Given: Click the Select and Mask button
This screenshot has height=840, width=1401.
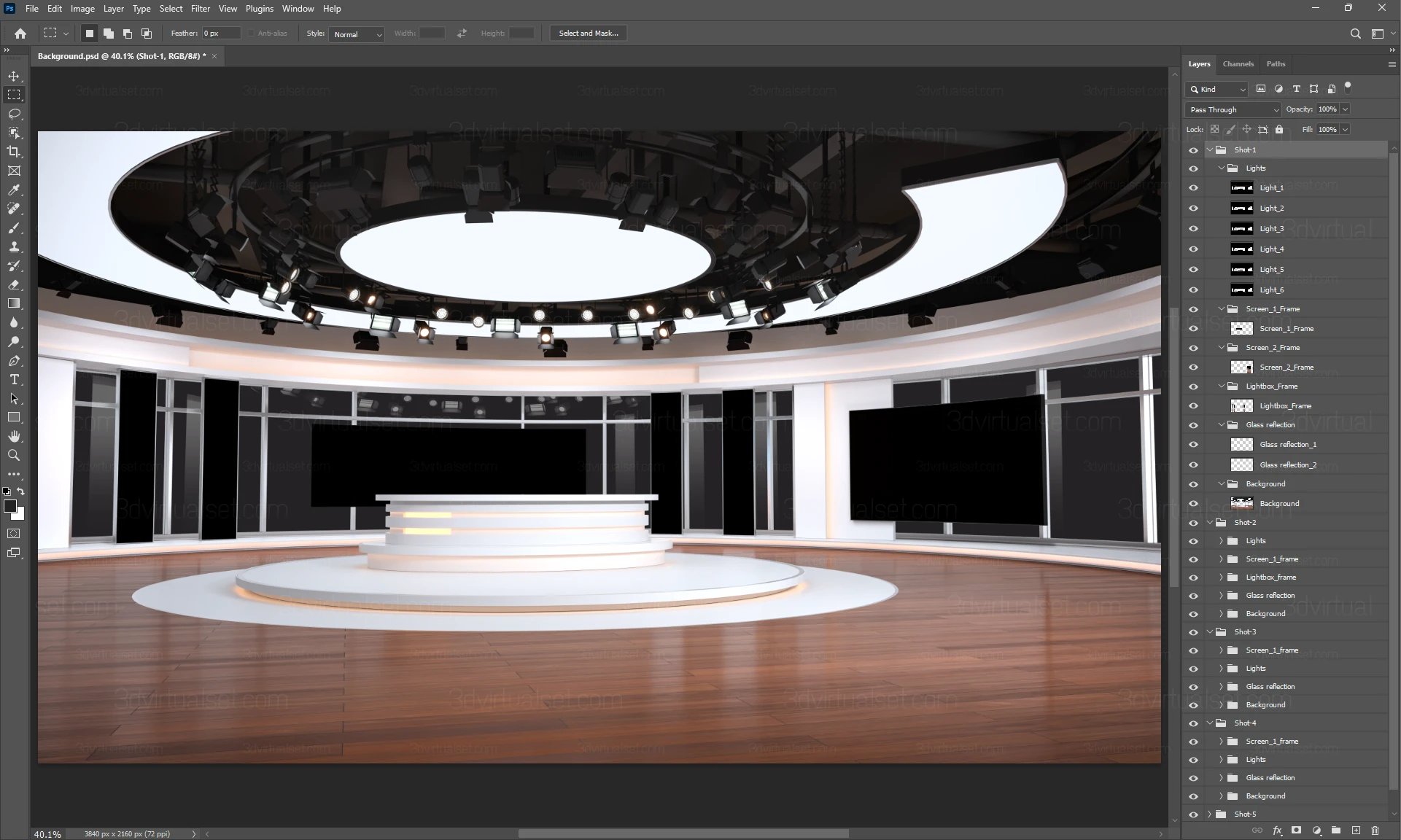Looking at the screenshot, I should pos(588,33).
